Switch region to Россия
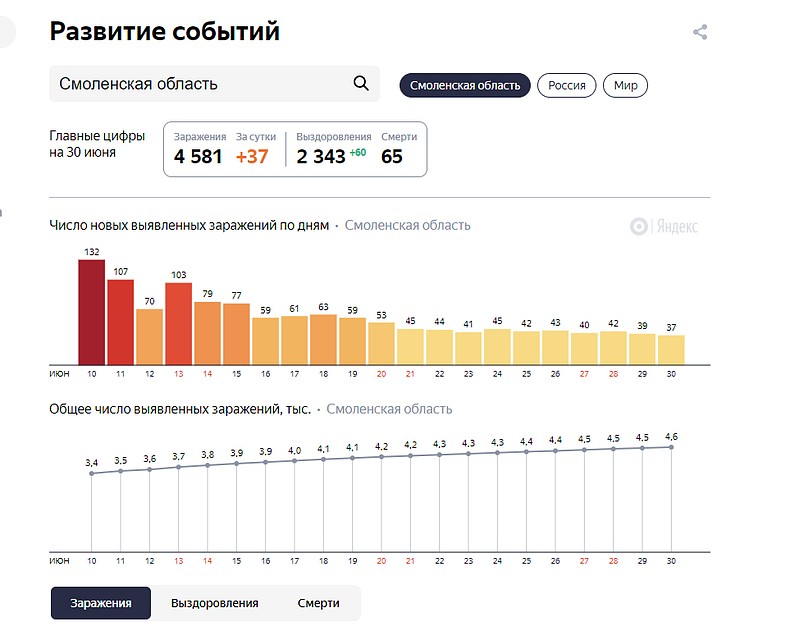The width and height of the screenshot is (790, 640). [x=567, y=85]
